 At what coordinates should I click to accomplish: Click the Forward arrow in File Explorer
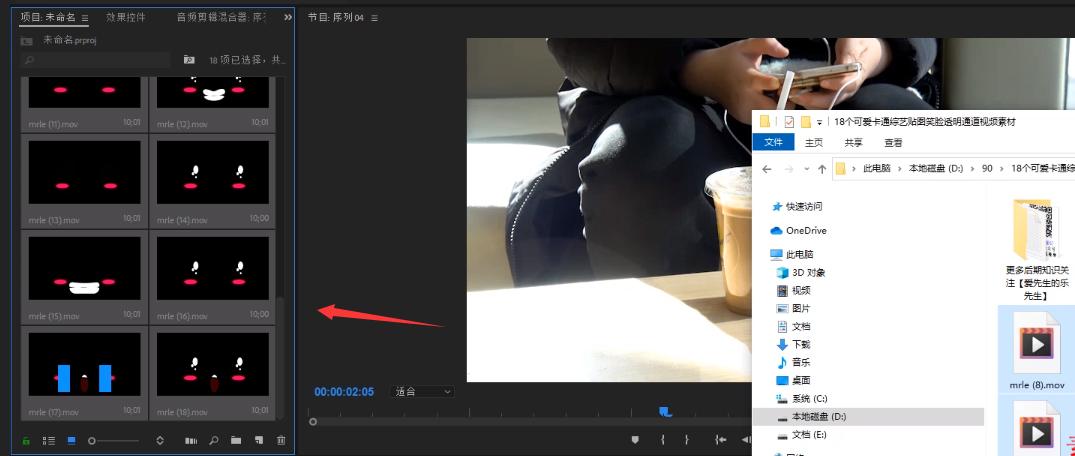(x=788, y=169)
